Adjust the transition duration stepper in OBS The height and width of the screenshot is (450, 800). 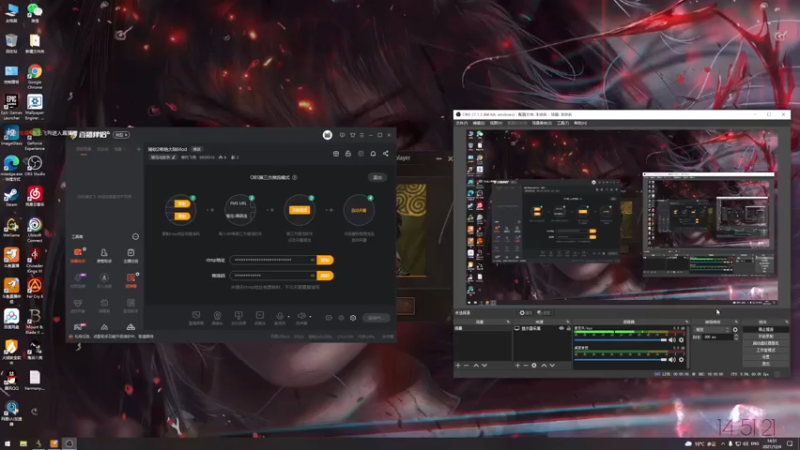tap(736, 337)
